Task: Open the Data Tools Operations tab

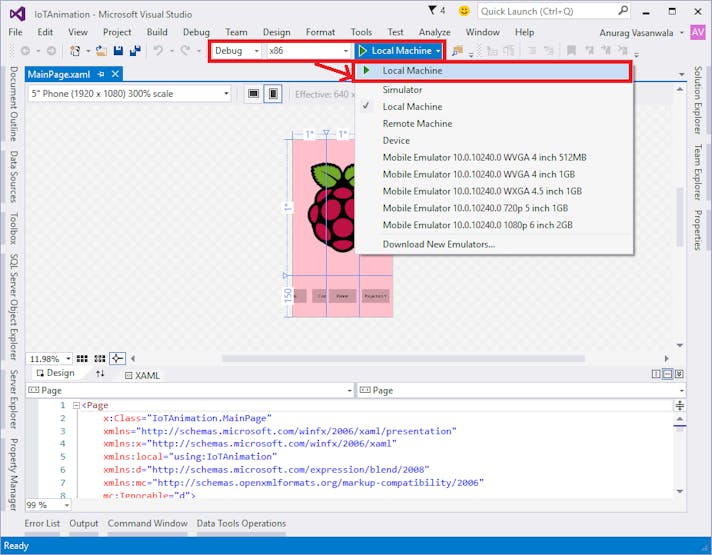Action: [241, 524]
